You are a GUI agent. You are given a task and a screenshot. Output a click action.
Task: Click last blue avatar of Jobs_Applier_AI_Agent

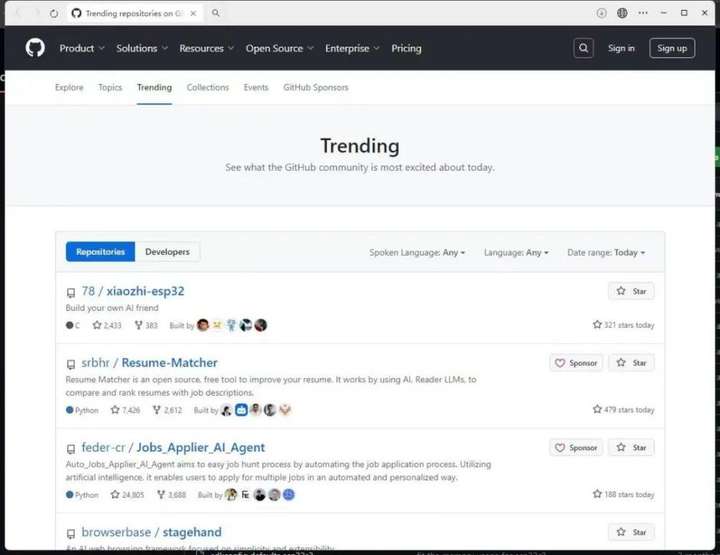coord(289,494)
